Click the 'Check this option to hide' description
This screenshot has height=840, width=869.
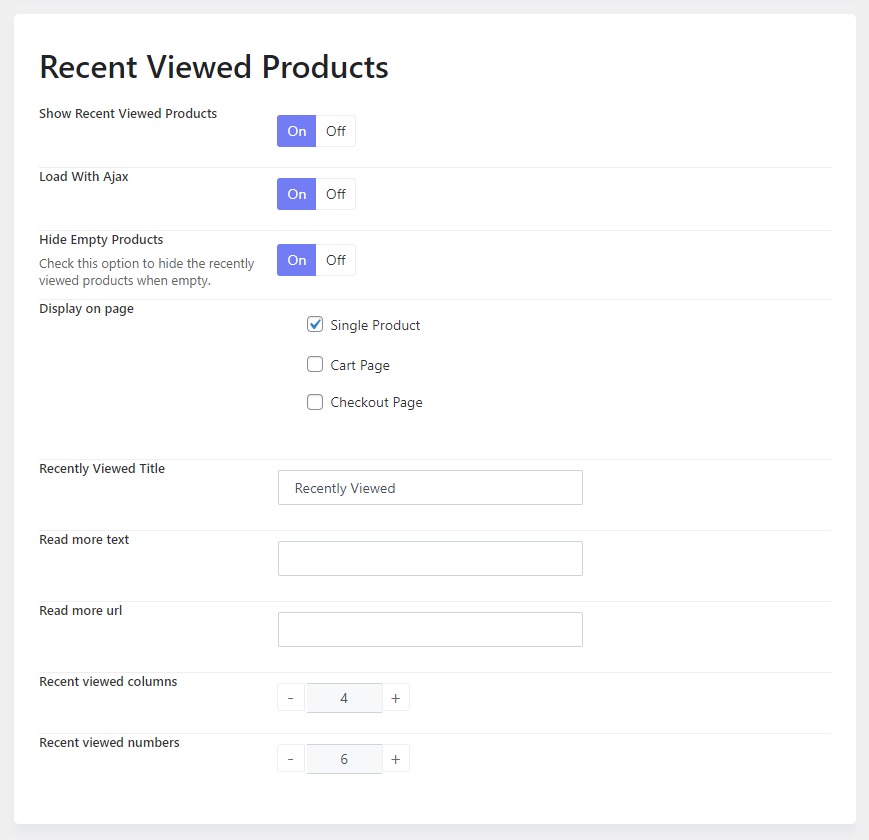point(147,272)
